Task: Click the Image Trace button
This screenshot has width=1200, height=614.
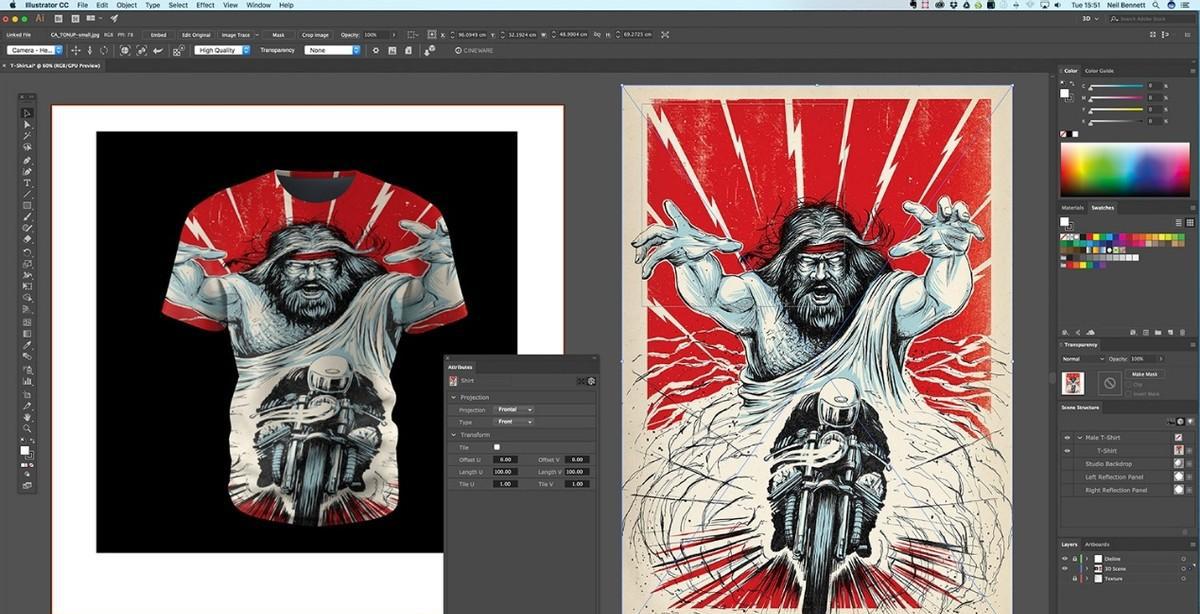Action: (x=237, y=35)
